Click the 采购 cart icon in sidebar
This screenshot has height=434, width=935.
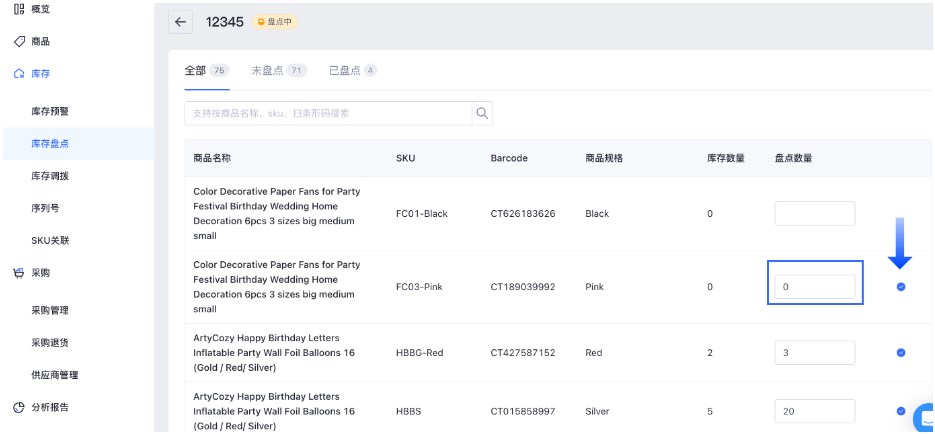tap(18, 273)
